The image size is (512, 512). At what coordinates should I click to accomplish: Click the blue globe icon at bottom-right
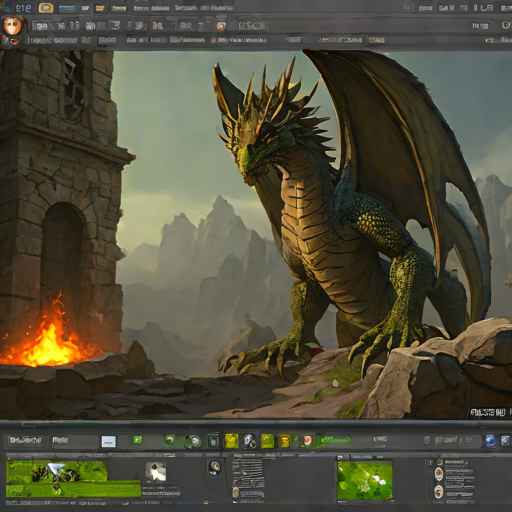pyautogui.click(x=490, y=441)
